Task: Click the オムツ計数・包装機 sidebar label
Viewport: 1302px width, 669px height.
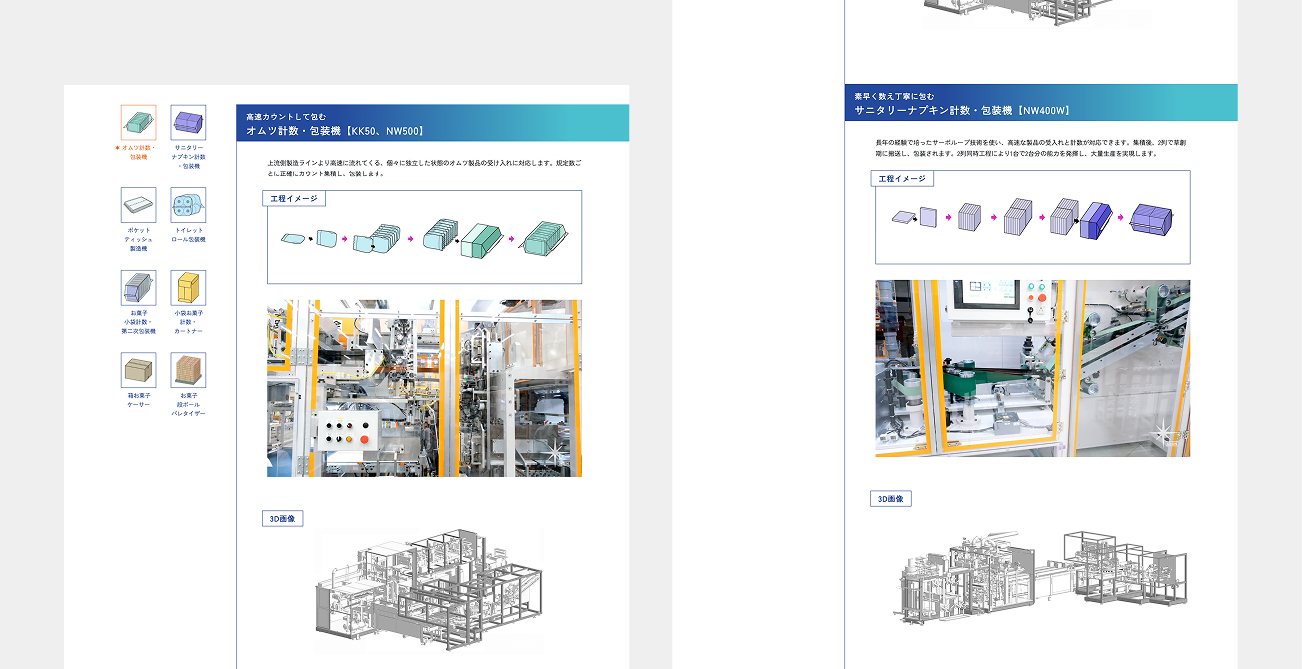Action: (x=138, y=152)
